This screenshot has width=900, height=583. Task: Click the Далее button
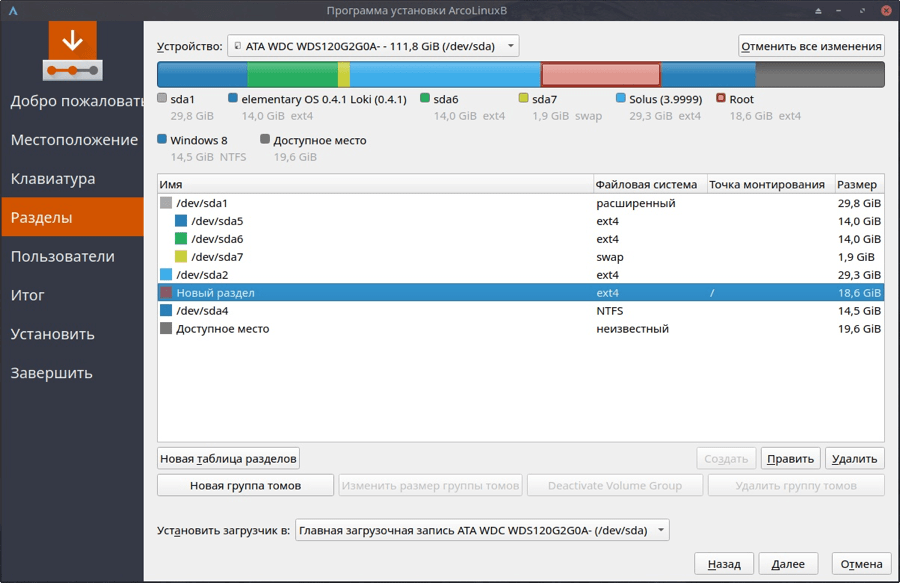click(x=788, y=563)
